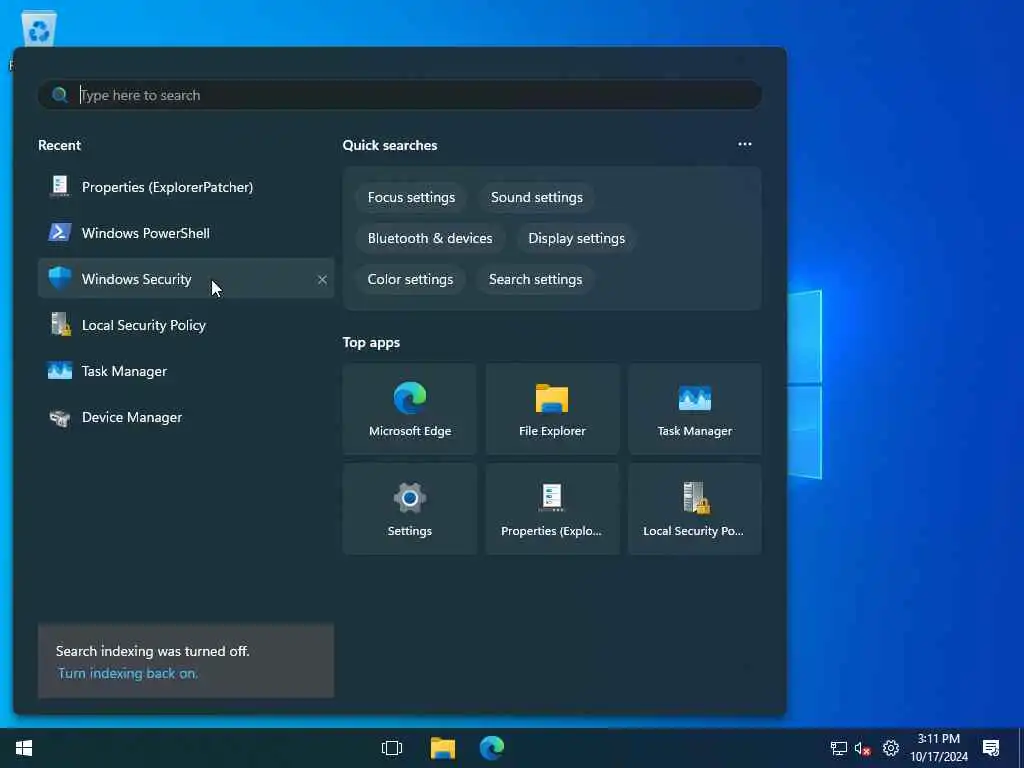Launch Microsoft Edge from Top apps

pyautogui.click(x=409, y=409)
